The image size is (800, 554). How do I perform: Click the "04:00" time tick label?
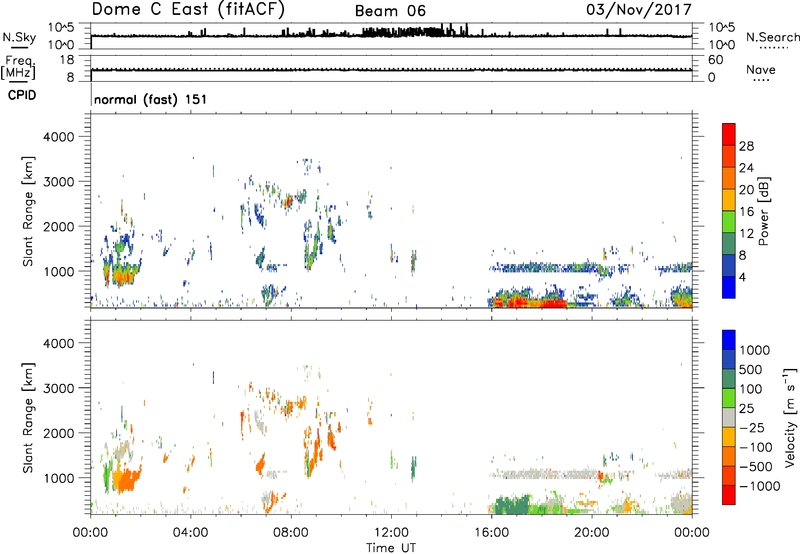pos(191,533)
